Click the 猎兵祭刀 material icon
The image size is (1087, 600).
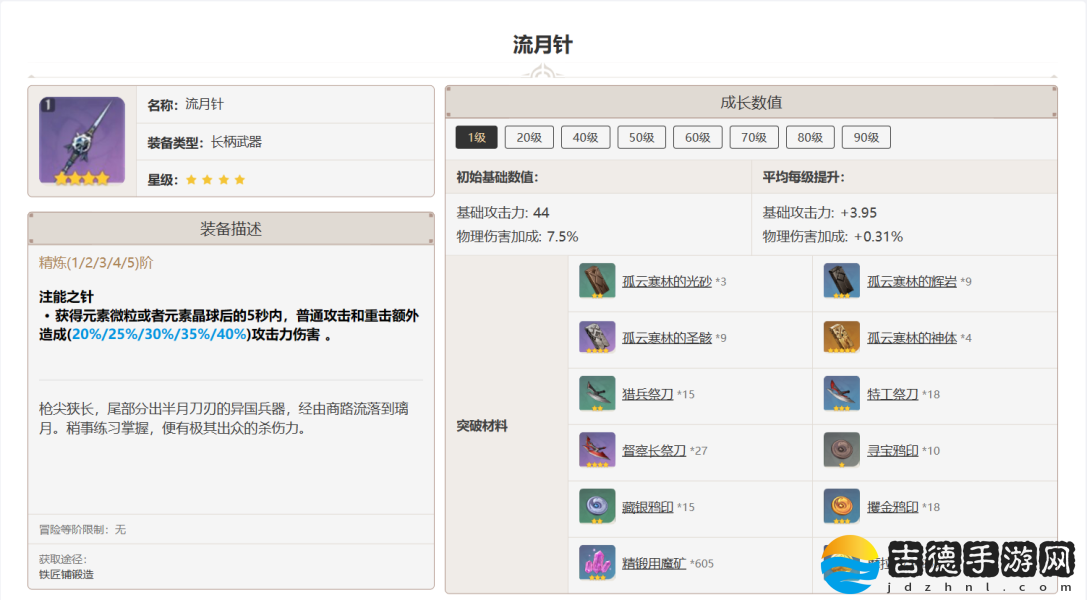[x=597, y=394]
